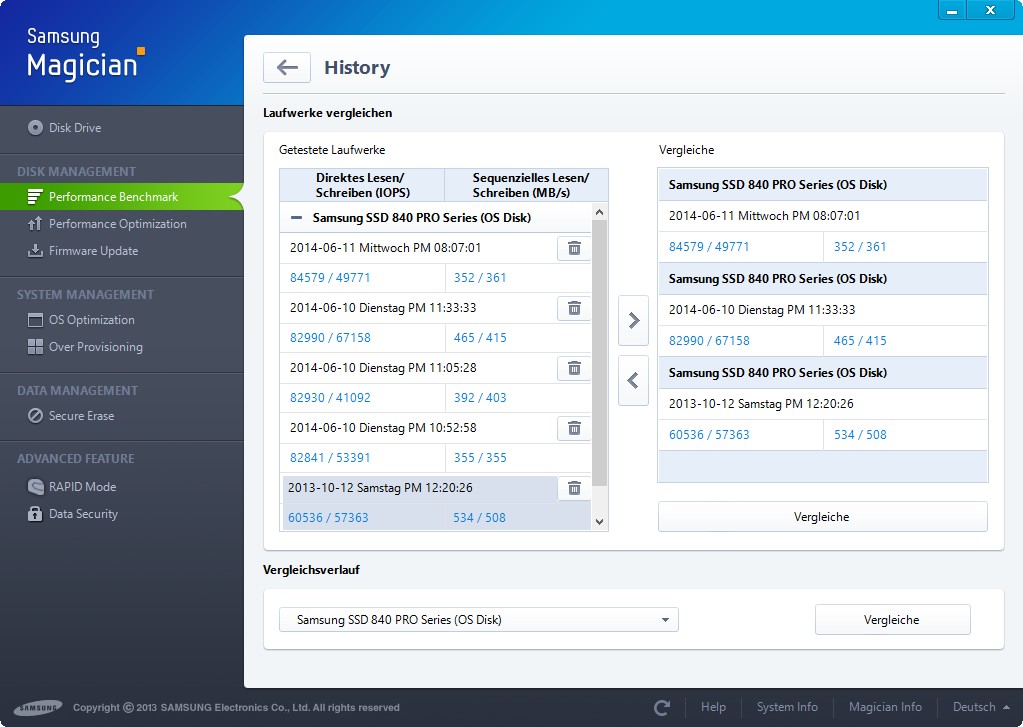
Task: Click the 82841 / 53391 IOPS value
Action: pos(330,457)
